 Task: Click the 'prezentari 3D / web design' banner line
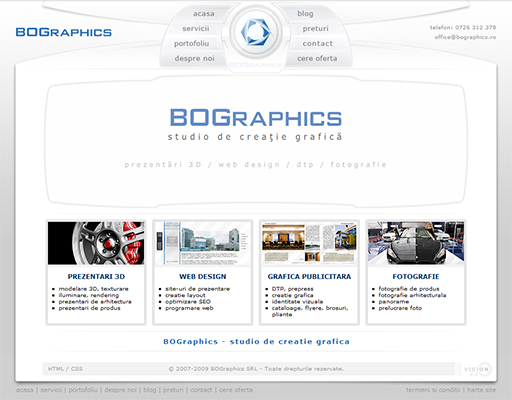click(255, 165)
